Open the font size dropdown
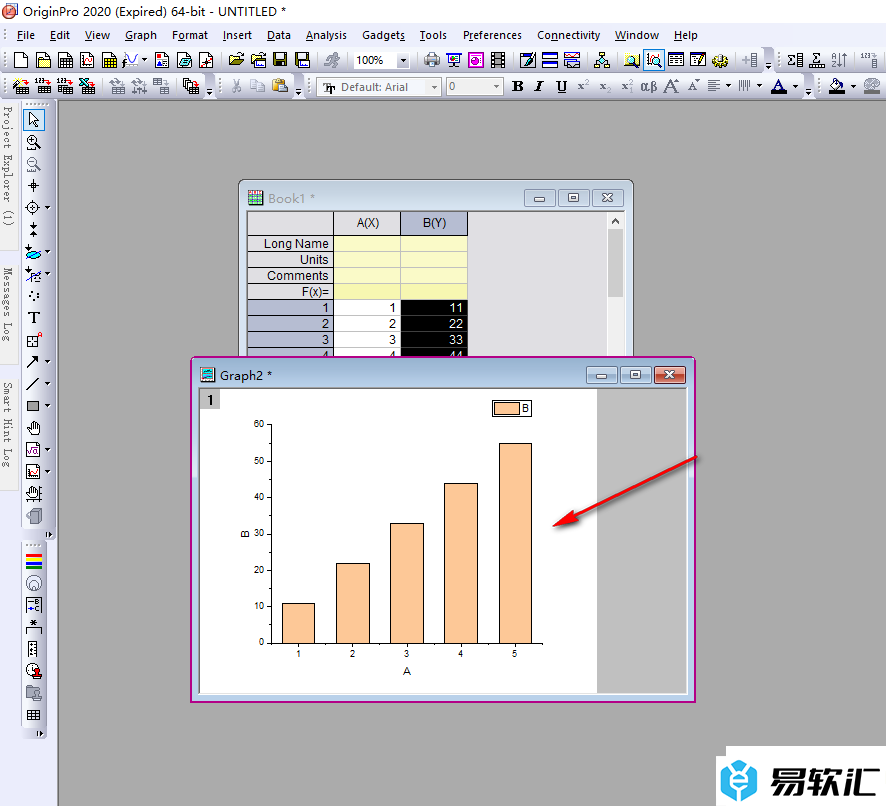This screenshot has width=886, height=806. [496, 87]
